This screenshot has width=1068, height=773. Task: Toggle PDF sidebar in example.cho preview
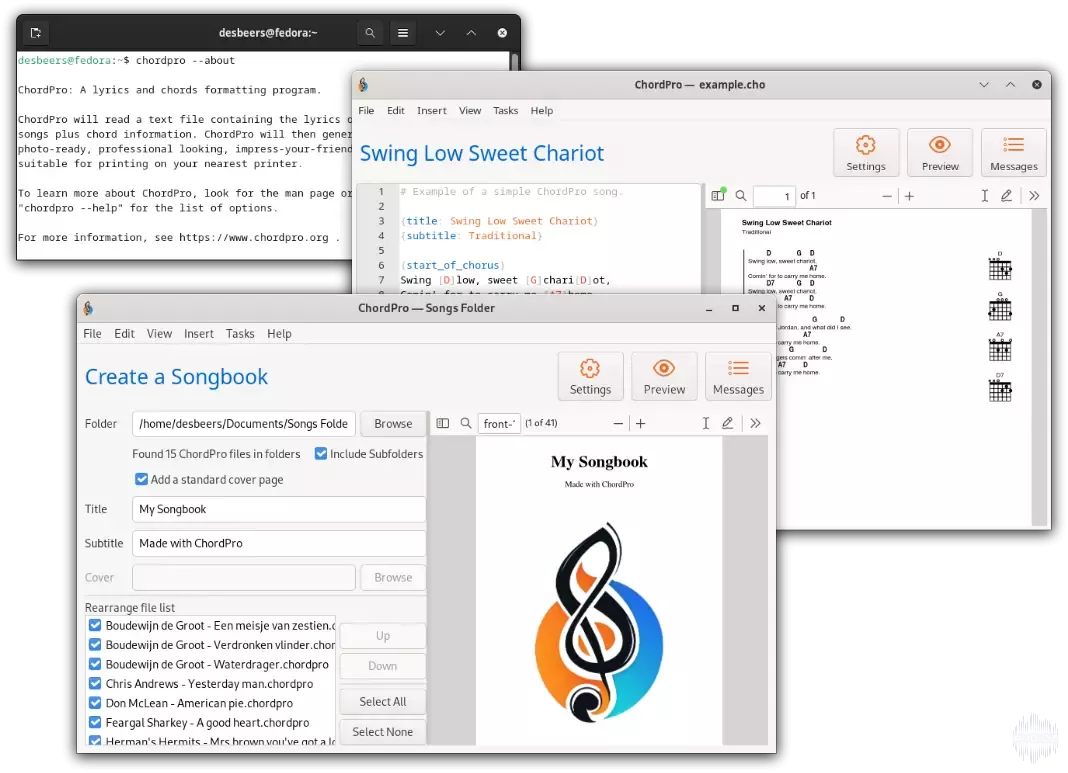718,196
